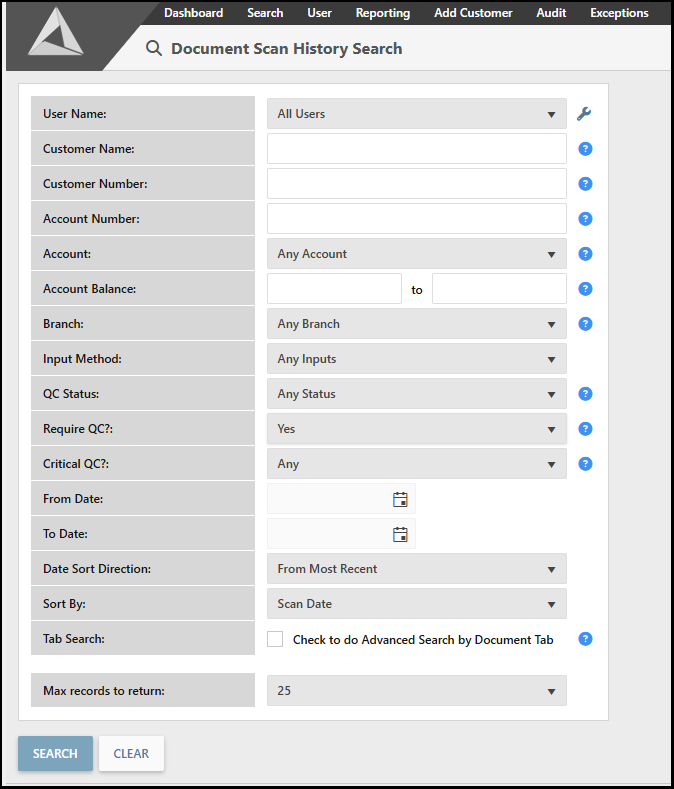Click the help icon next to Account Balance
The width and height of the screenshot is (674, 789).
point(586,289)
